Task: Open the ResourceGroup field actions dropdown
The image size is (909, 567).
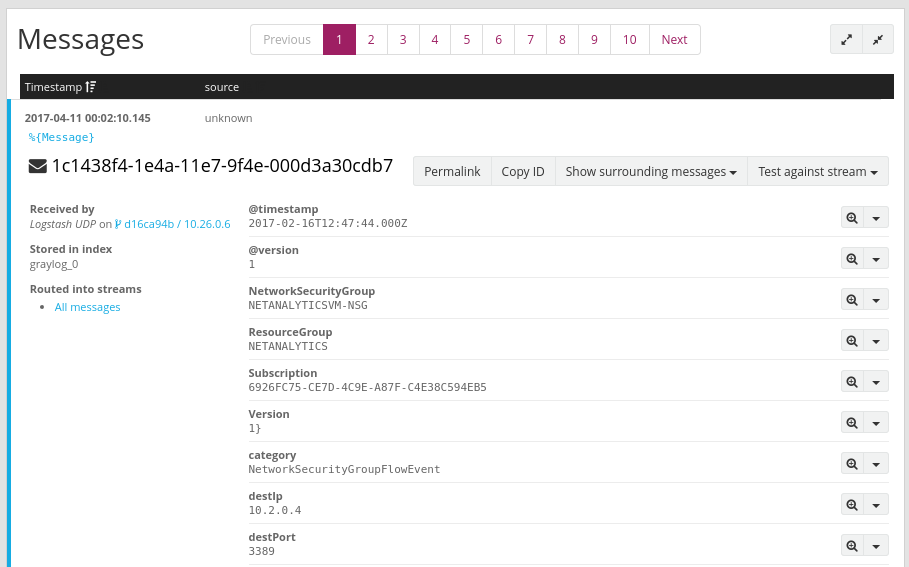Action: [x=876, y=341]
